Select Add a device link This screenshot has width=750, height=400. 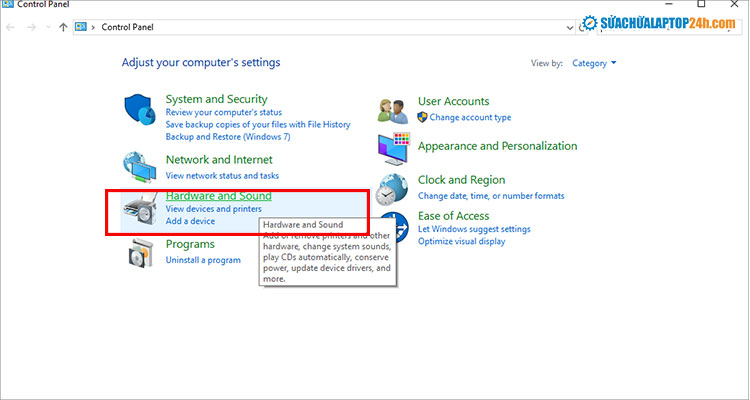click(x=190, y=221)
